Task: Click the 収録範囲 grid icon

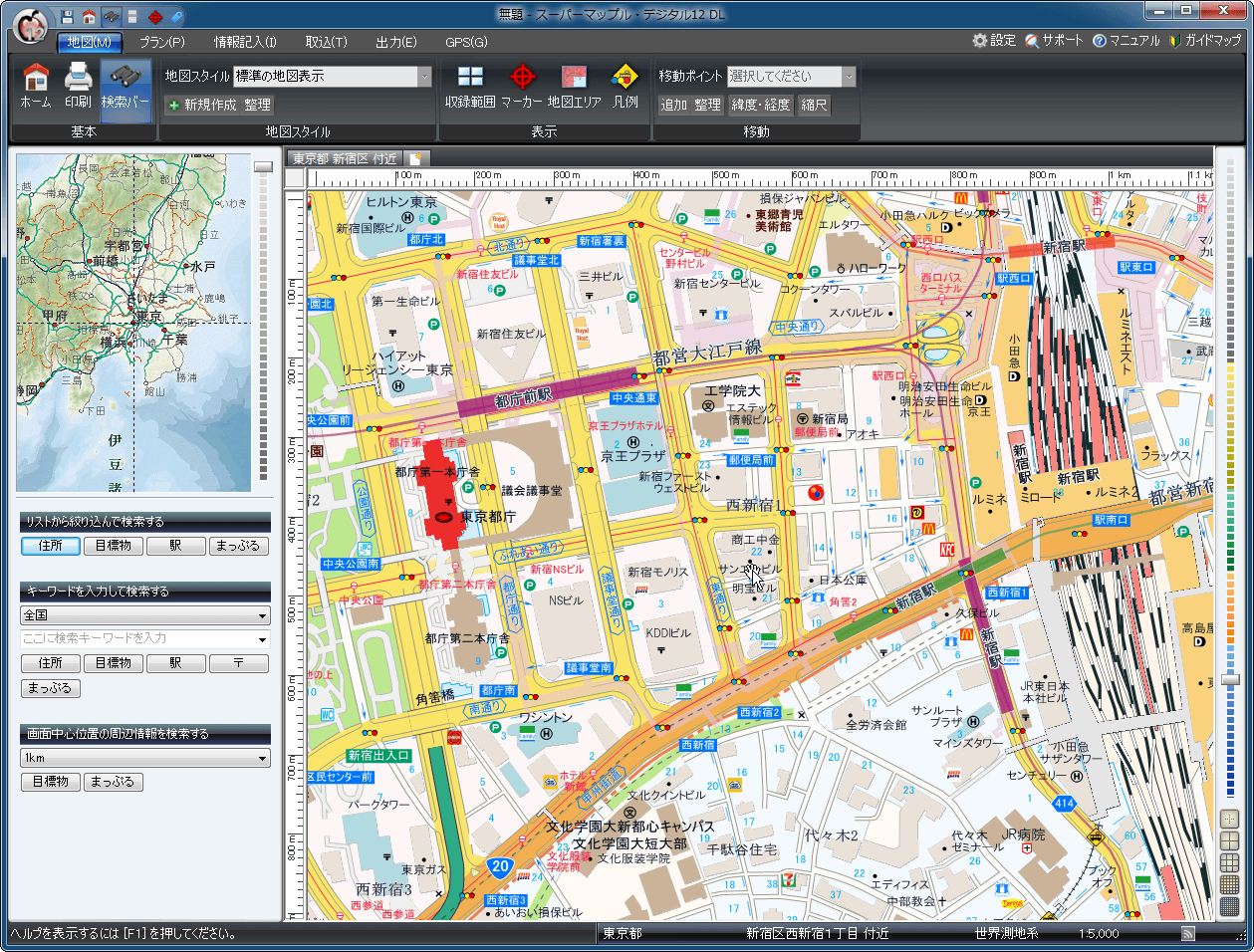Action: [470, 87]
